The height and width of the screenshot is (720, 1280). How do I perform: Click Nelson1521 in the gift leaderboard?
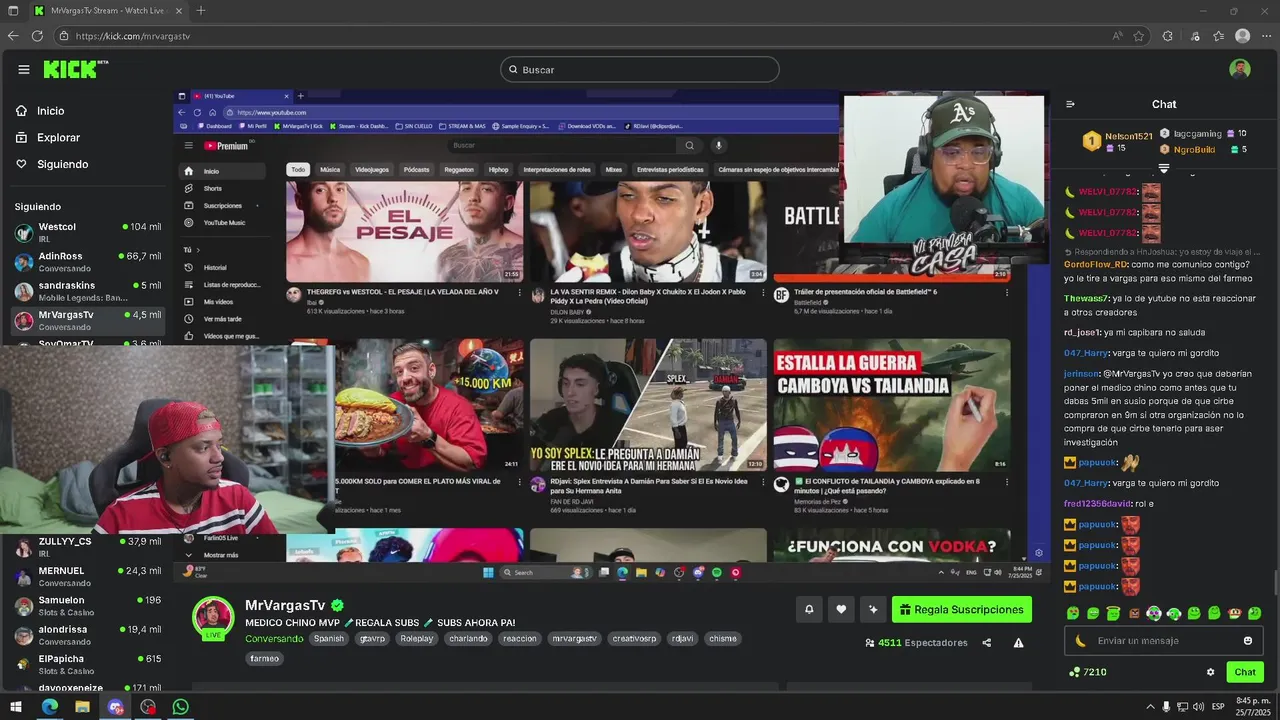(x=1128, y=135)
